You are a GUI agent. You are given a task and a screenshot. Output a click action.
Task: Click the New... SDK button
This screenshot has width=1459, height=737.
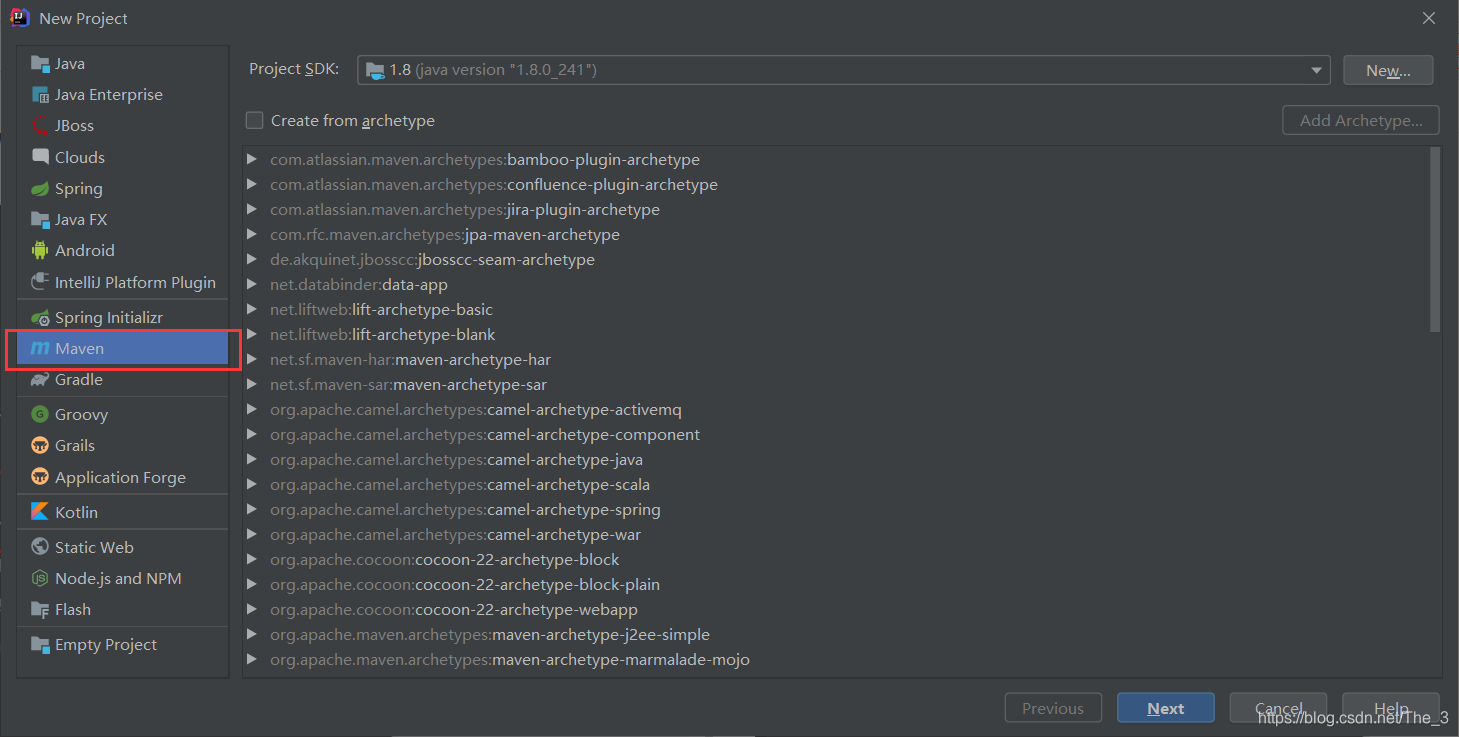click(1388, 70)
